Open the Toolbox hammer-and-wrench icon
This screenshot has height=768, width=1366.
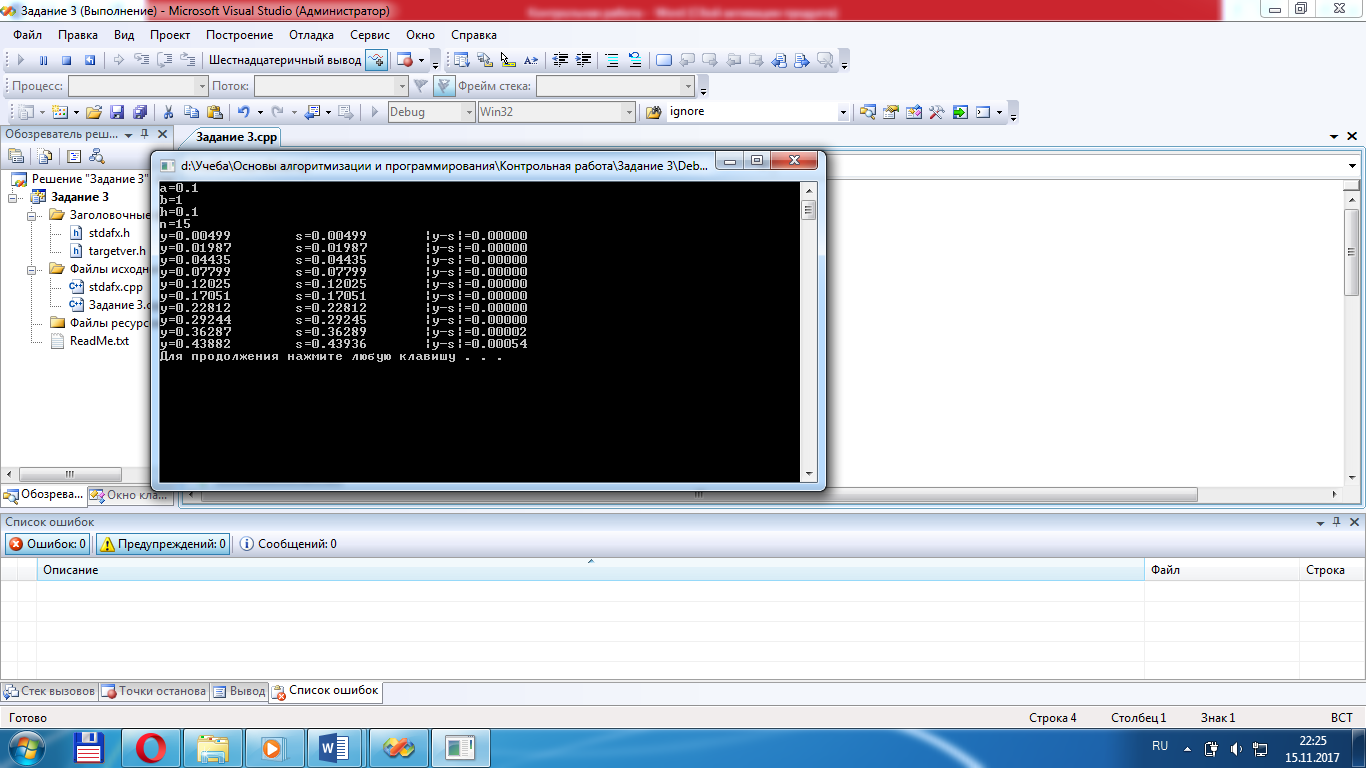click(x=937, y=112)
